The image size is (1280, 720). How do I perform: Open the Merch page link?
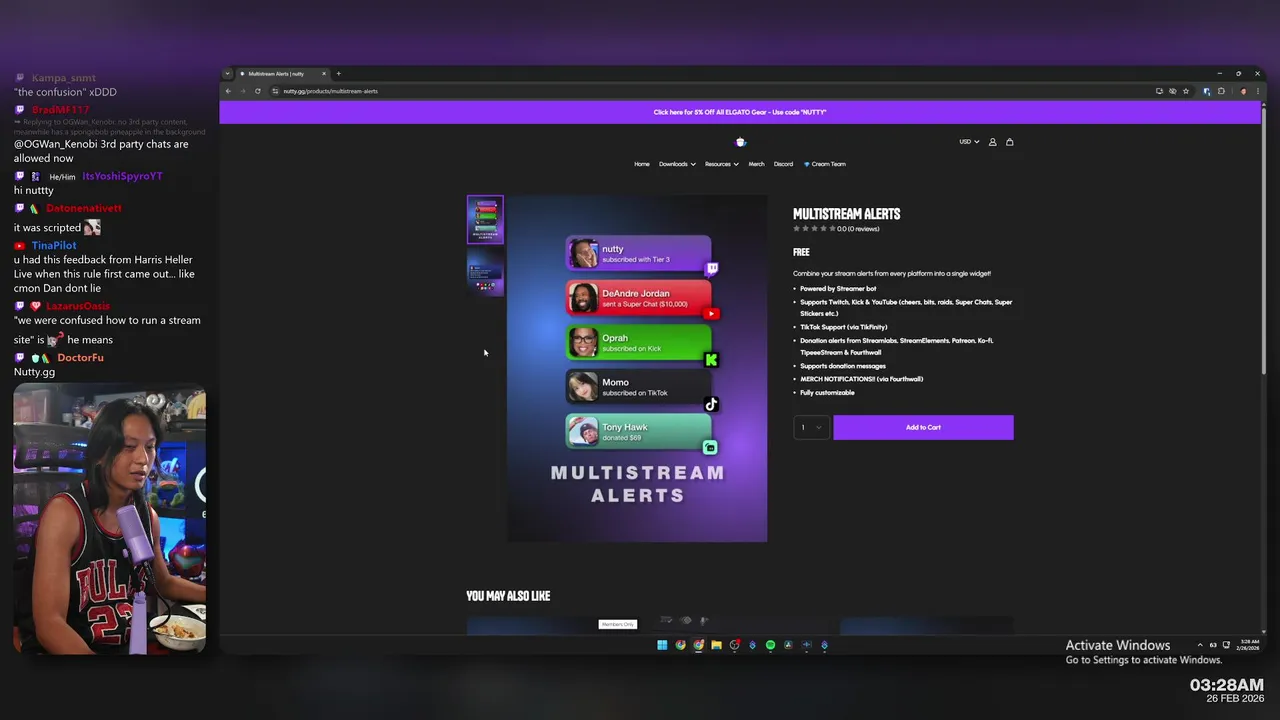pyautogui.click(x=756, y=164)
